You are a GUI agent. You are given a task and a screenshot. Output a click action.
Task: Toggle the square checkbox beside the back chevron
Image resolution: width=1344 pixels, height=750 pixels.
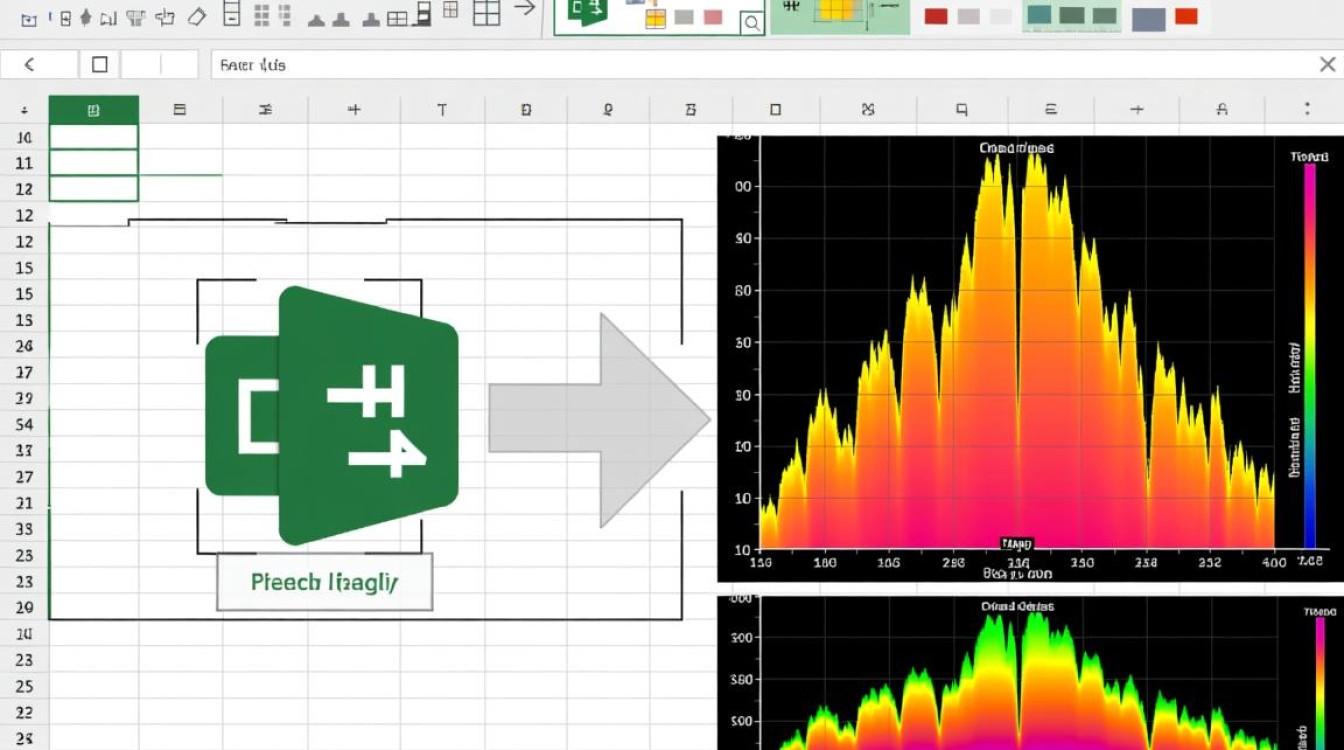[x=99, y=65]
